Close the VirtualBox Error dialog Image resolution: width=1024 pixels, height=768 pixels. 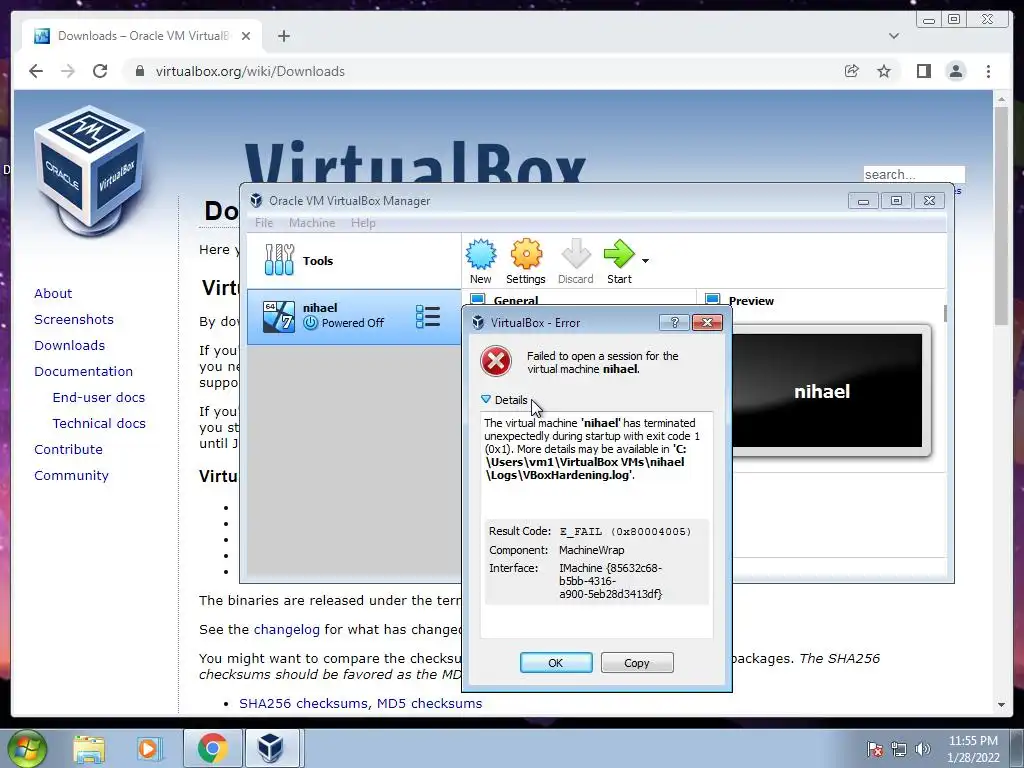coord(707,322)
